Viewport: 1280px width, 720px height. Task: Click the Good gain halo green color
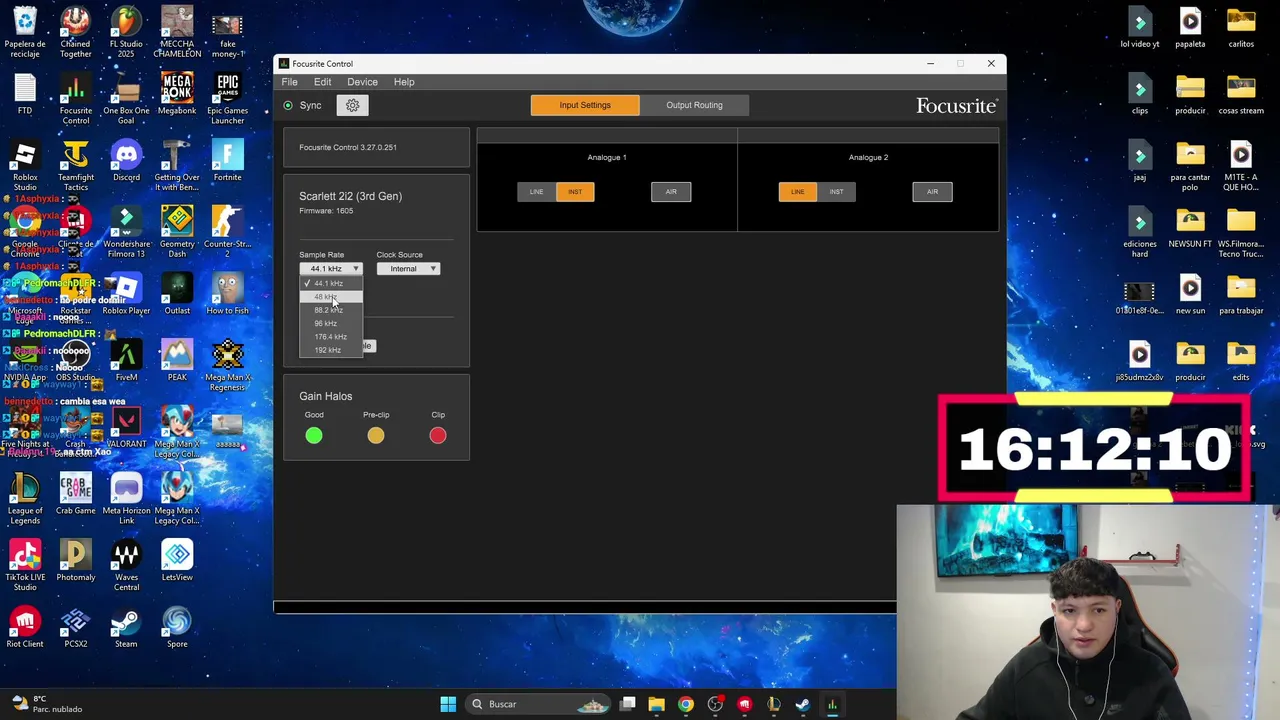click(314, 435)
